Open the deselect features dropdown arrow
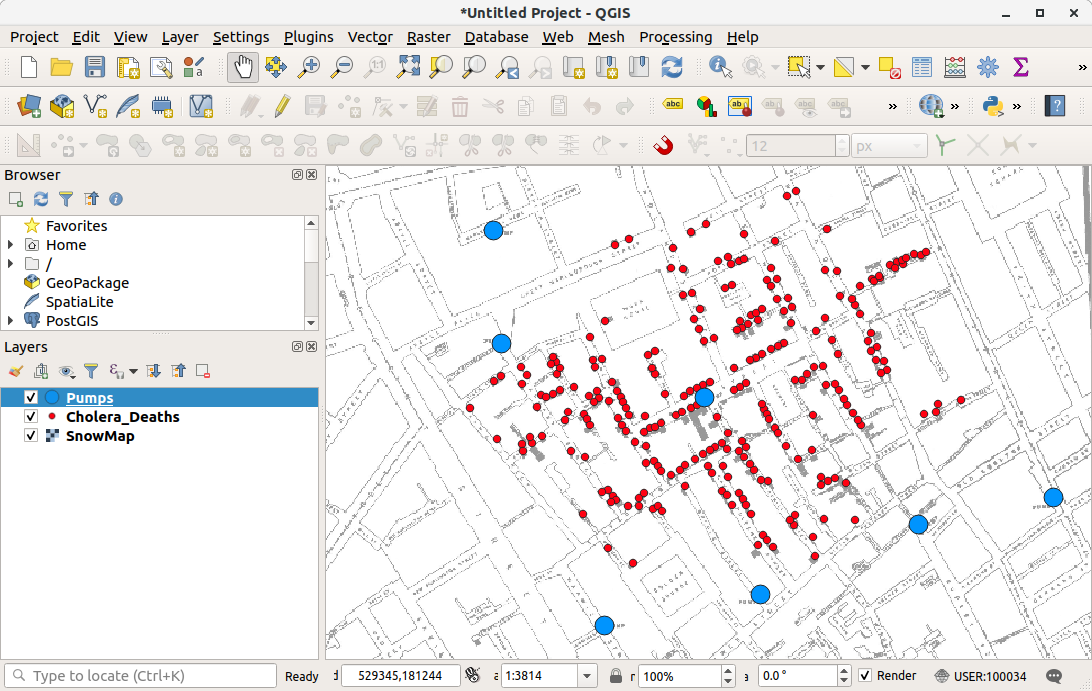Screen dimensions: 1092x691 coord(865,68)
